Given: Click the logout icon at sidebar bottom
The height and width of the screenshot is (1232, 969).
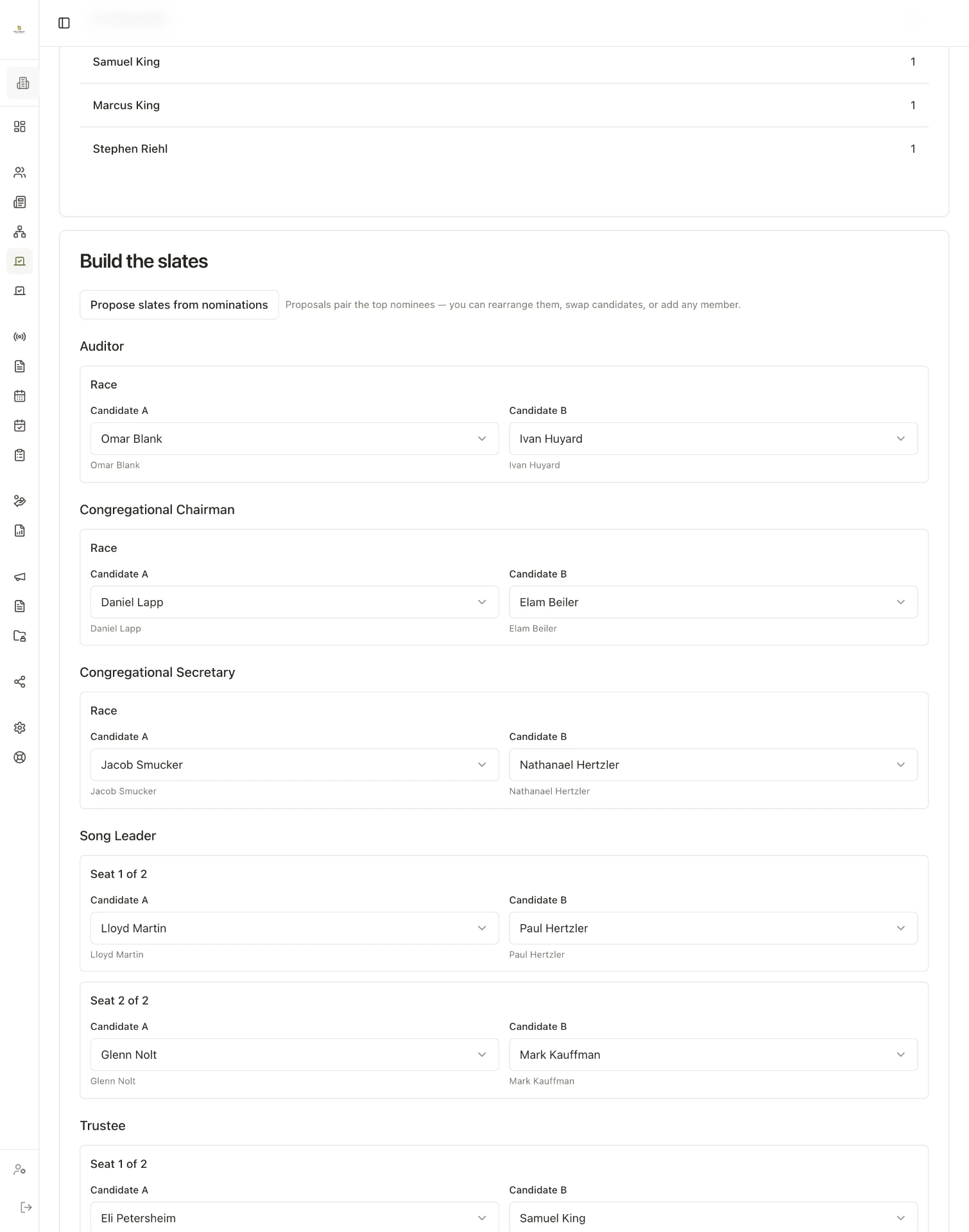Looking at the screenshot, I should click(26, 1208).
